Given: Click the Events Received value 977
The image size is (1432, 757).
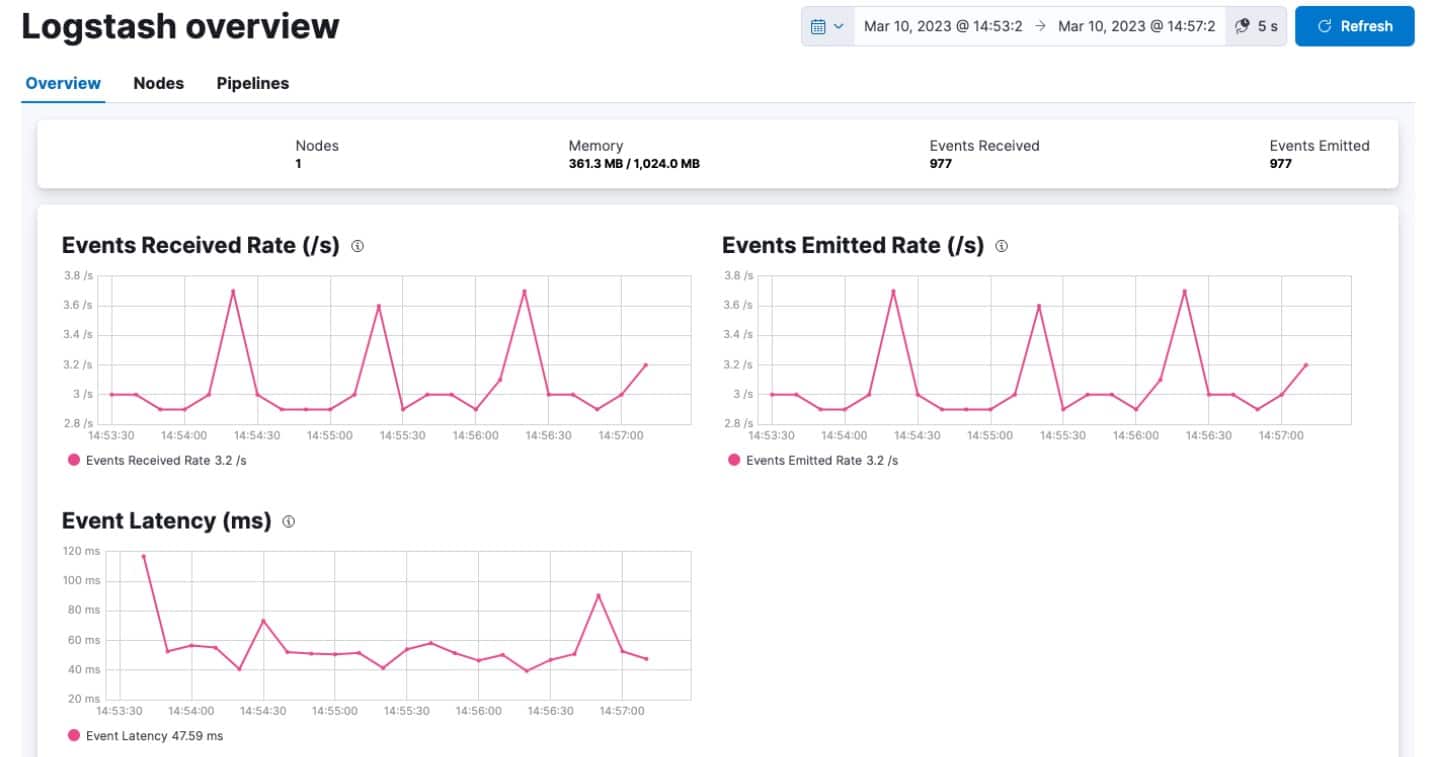Looking at the screenshot, I should (940, 164).
